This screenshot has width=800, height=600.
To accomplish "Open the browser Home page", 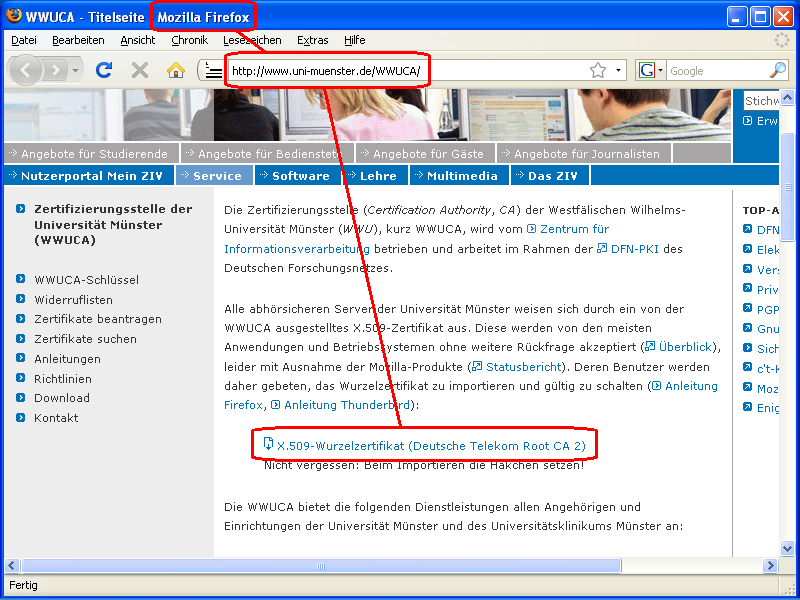I will pyautogui.click(x=173, y=71).
